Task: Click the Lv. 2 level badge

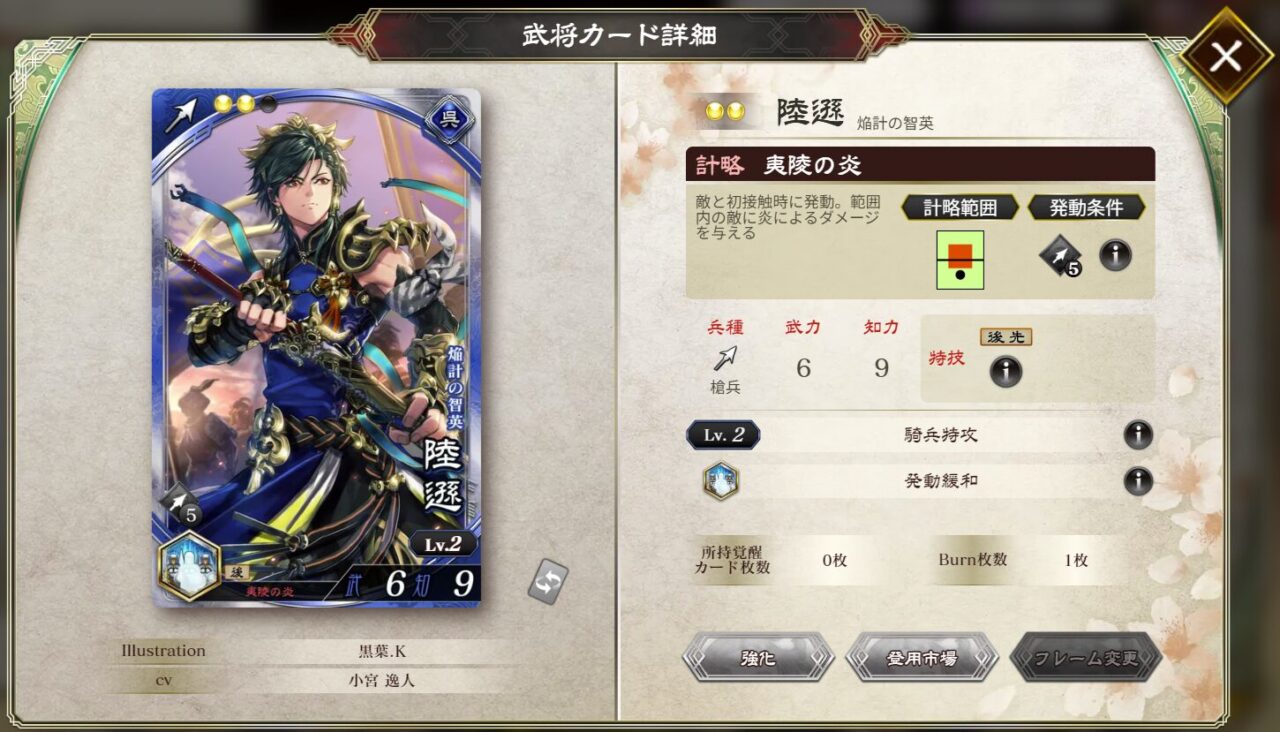Action: click(723, 435)
